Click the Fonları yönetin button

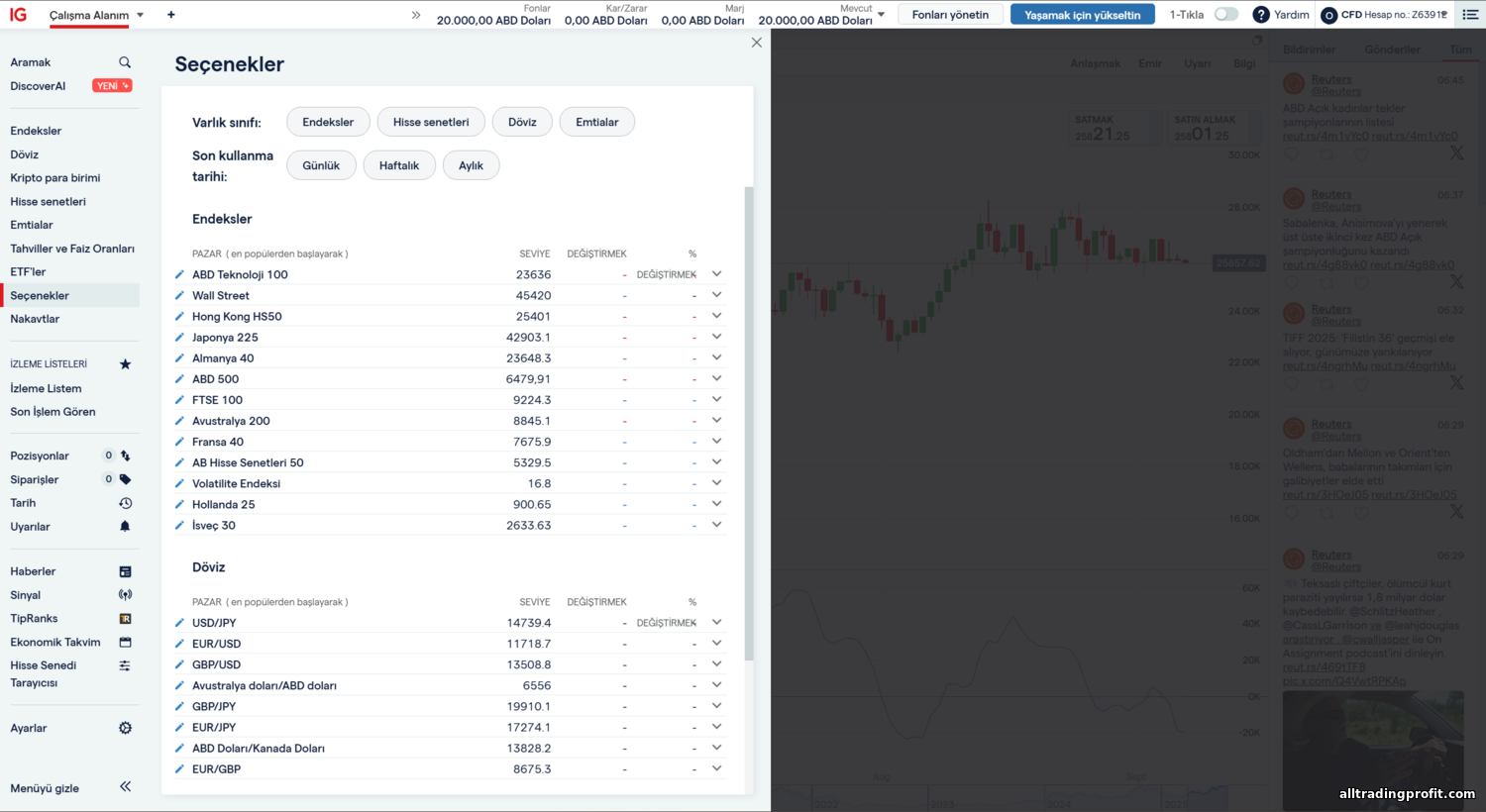click(950, 15)
